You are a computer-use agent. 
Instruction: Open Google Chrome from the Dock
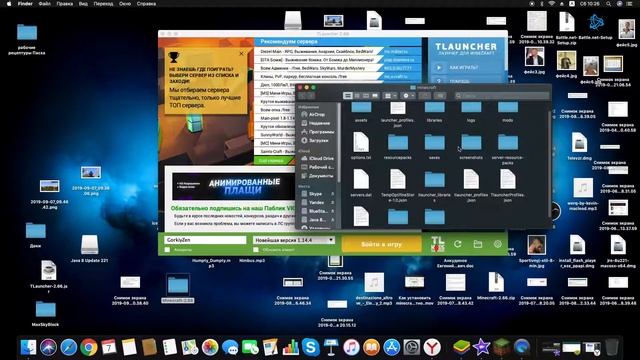89,347
